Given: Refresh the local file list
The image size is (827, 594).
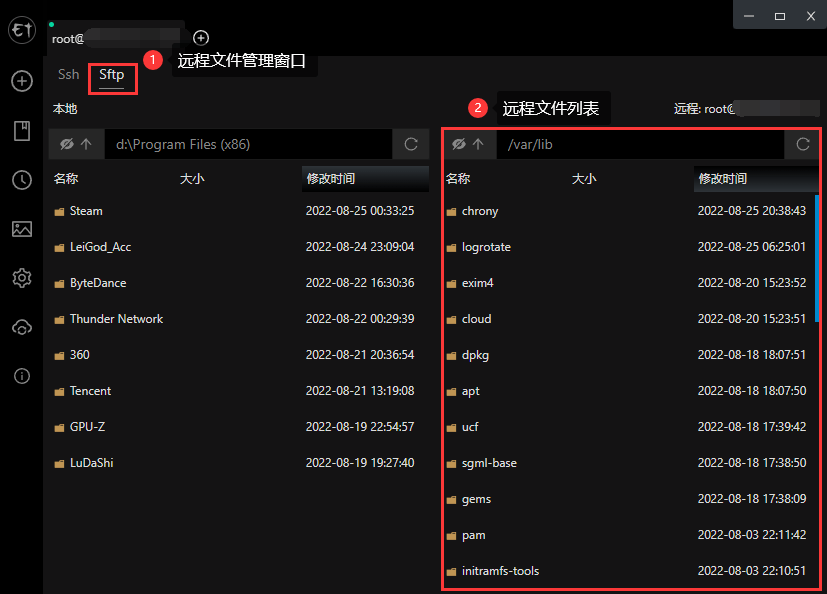Looking at the screenshot, I should click(x=411, y=144).
